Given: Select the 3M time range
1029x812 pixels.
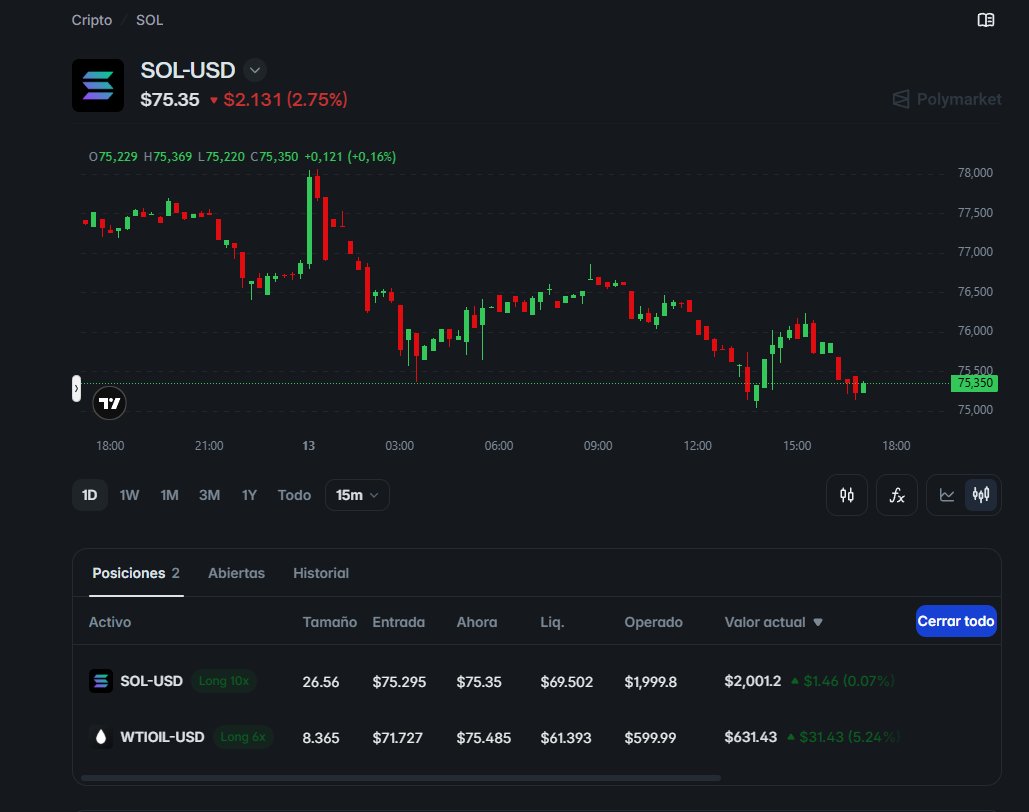Looking at the screenshot, I should 209,495.
